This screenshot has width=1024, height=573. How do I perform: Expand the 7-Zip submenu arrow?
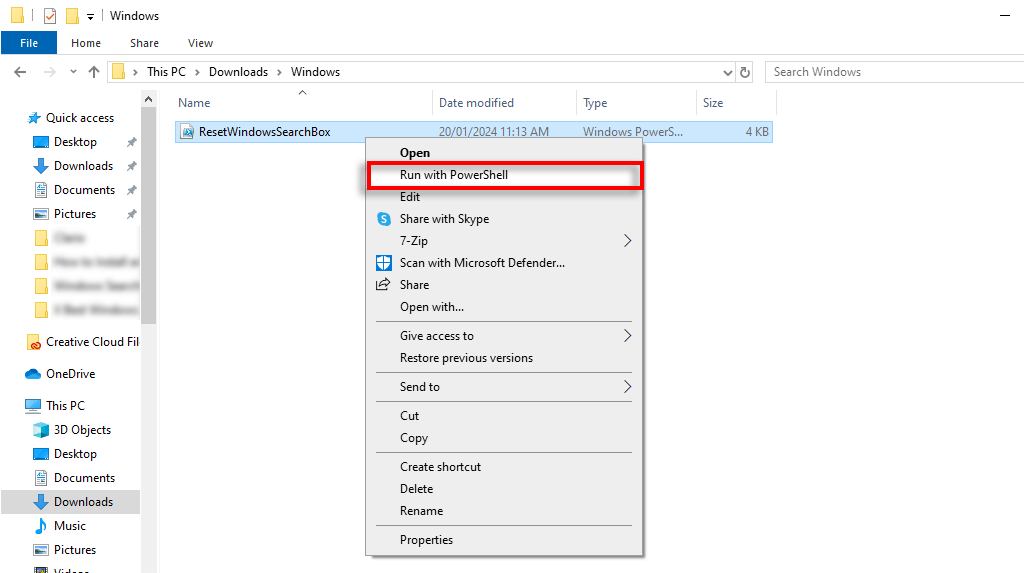click(628, 241)
